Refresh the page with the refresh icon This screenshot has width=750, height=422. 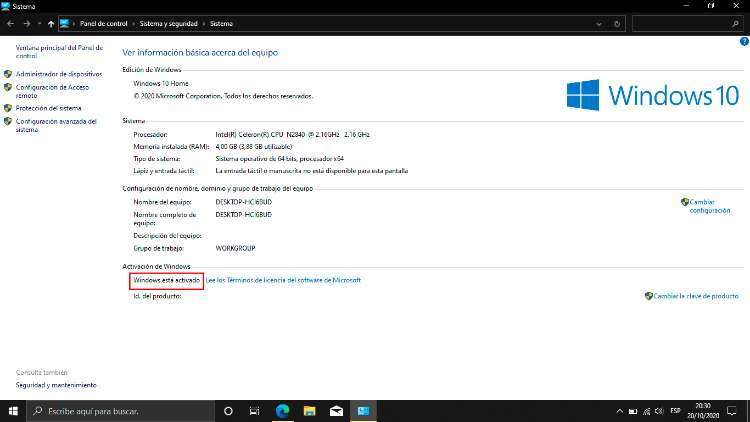[x=617, y=24]
